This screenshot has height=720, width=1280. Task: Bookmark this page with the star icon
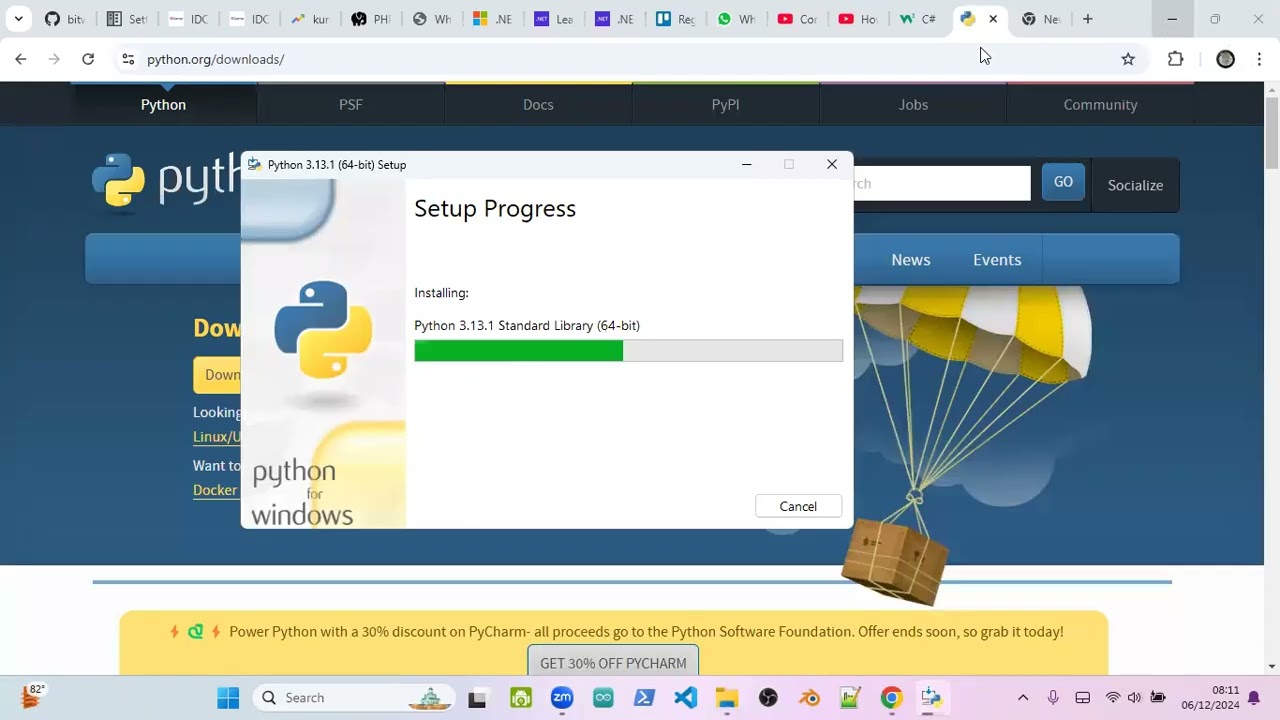click(1128, 59)
